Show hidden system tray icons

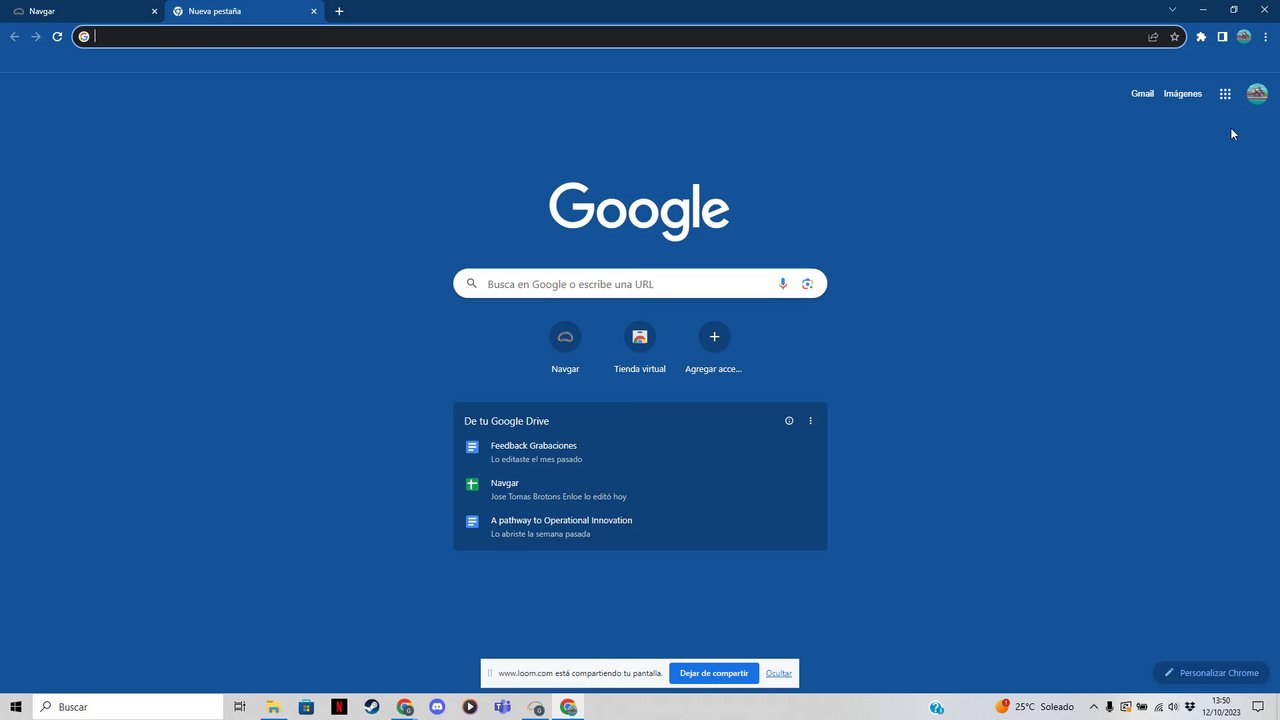point(1093,707)
